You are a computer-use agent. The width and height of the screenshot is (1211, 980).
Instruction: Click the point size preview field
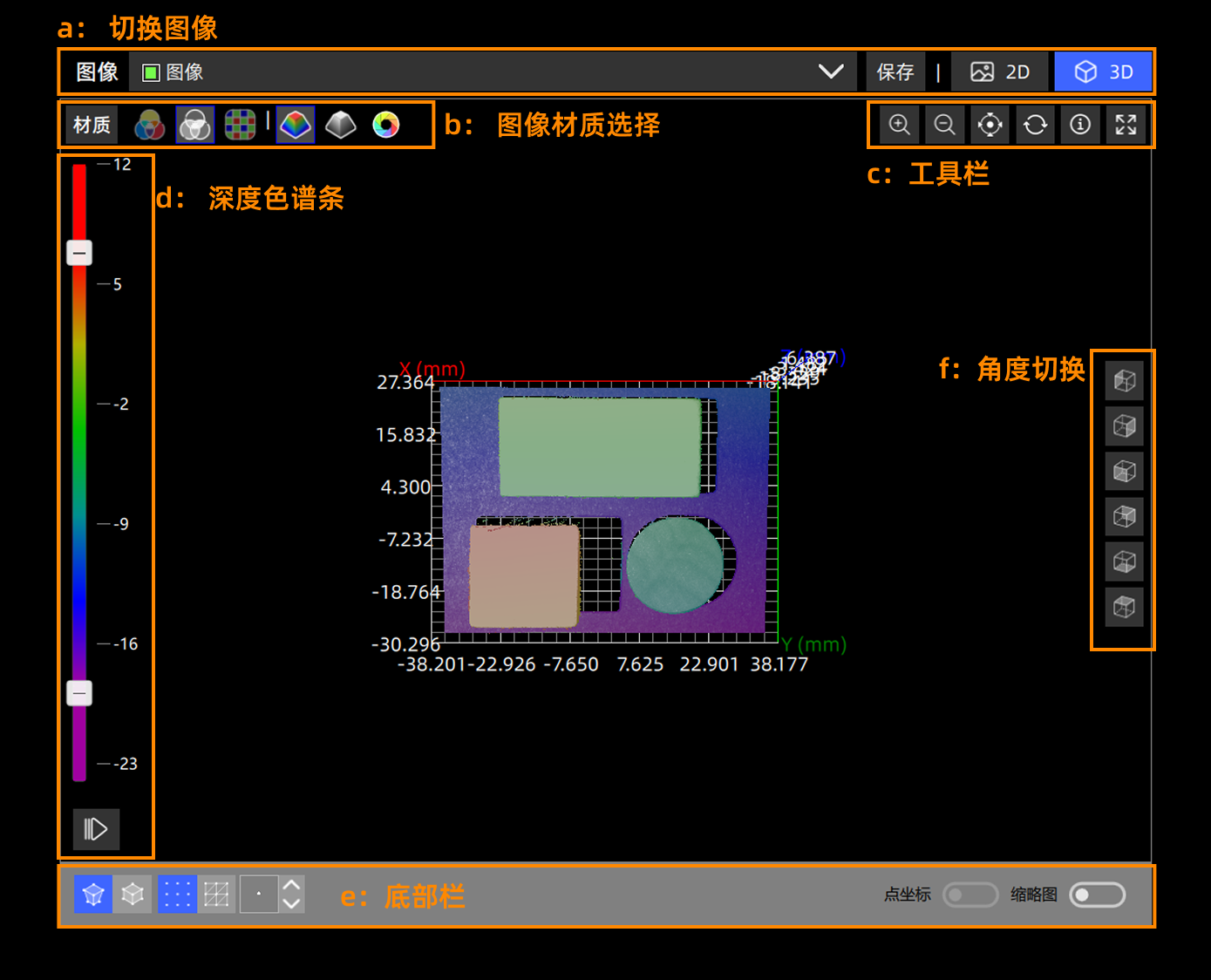[259, 895]
